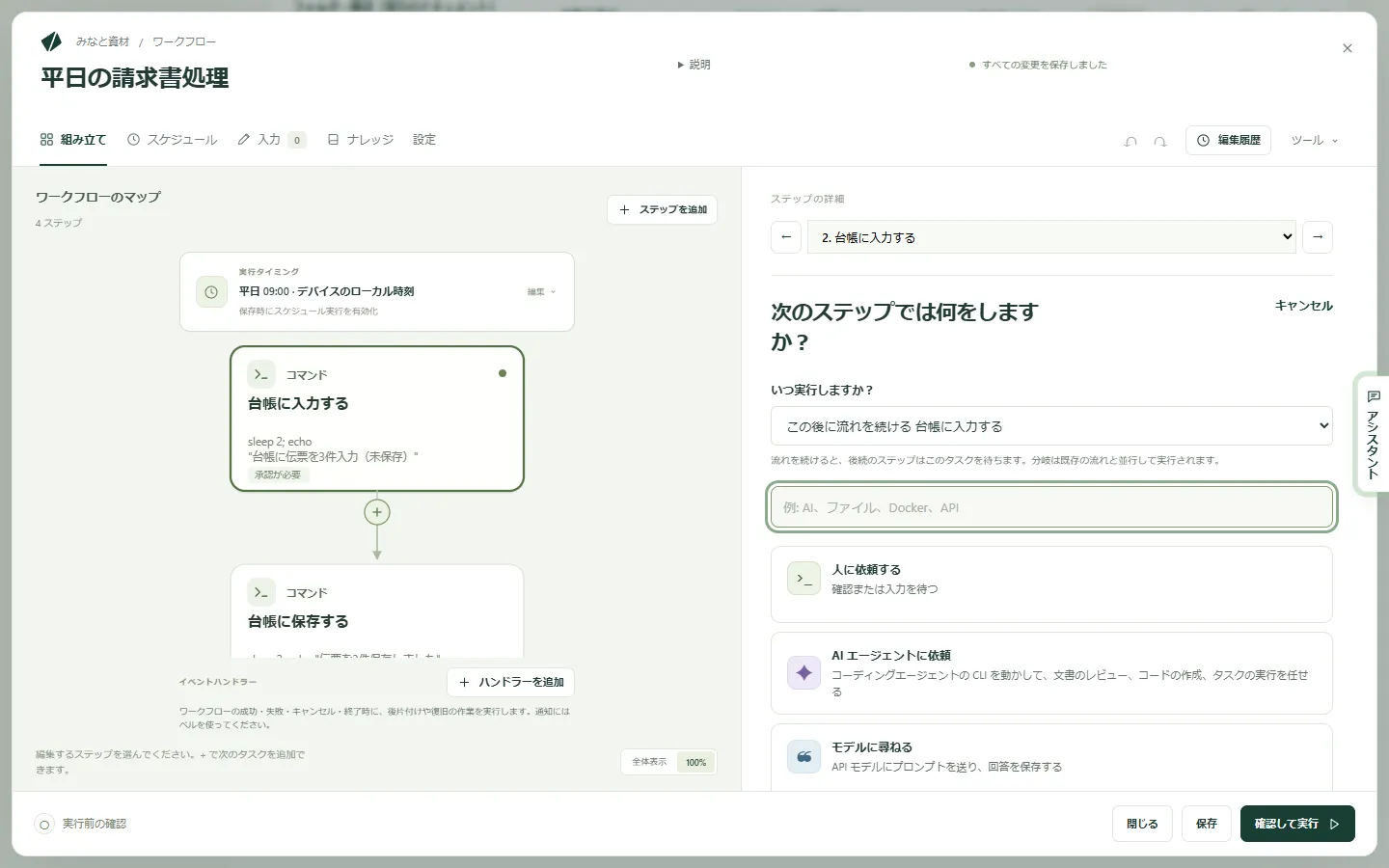Click the みなと資材 breadcrumb
The width and height of the screenshot is (1389, 868).
(102, 41)
